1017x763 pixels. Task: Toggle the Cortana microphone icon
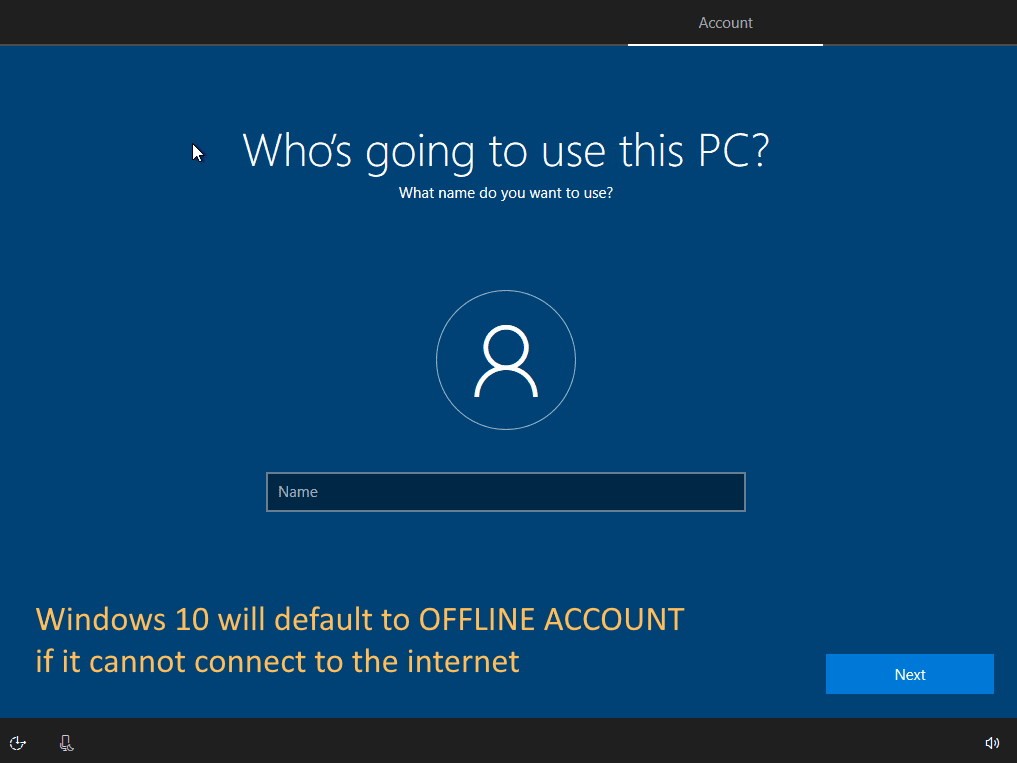[x=66, y=743]
